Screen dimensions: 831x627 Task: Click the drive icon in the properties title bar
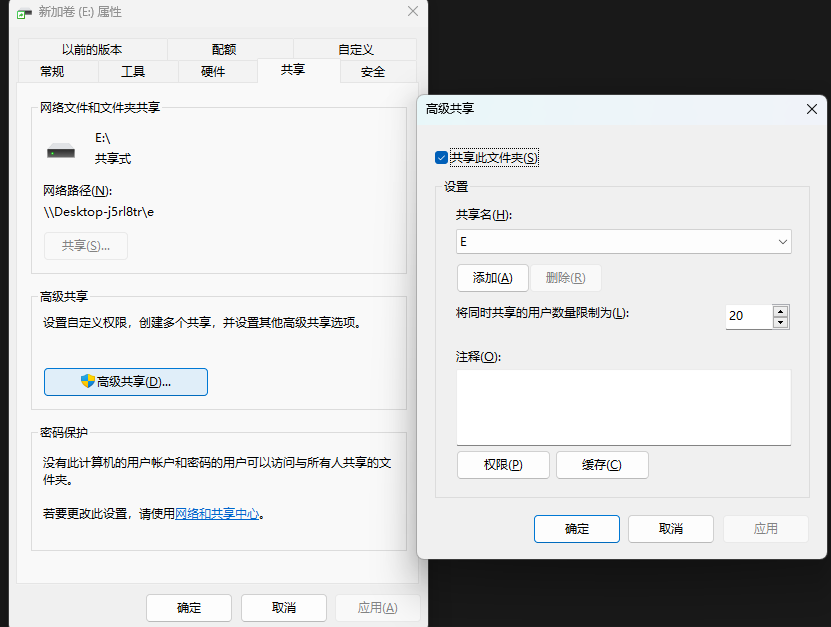click(24, 13)
